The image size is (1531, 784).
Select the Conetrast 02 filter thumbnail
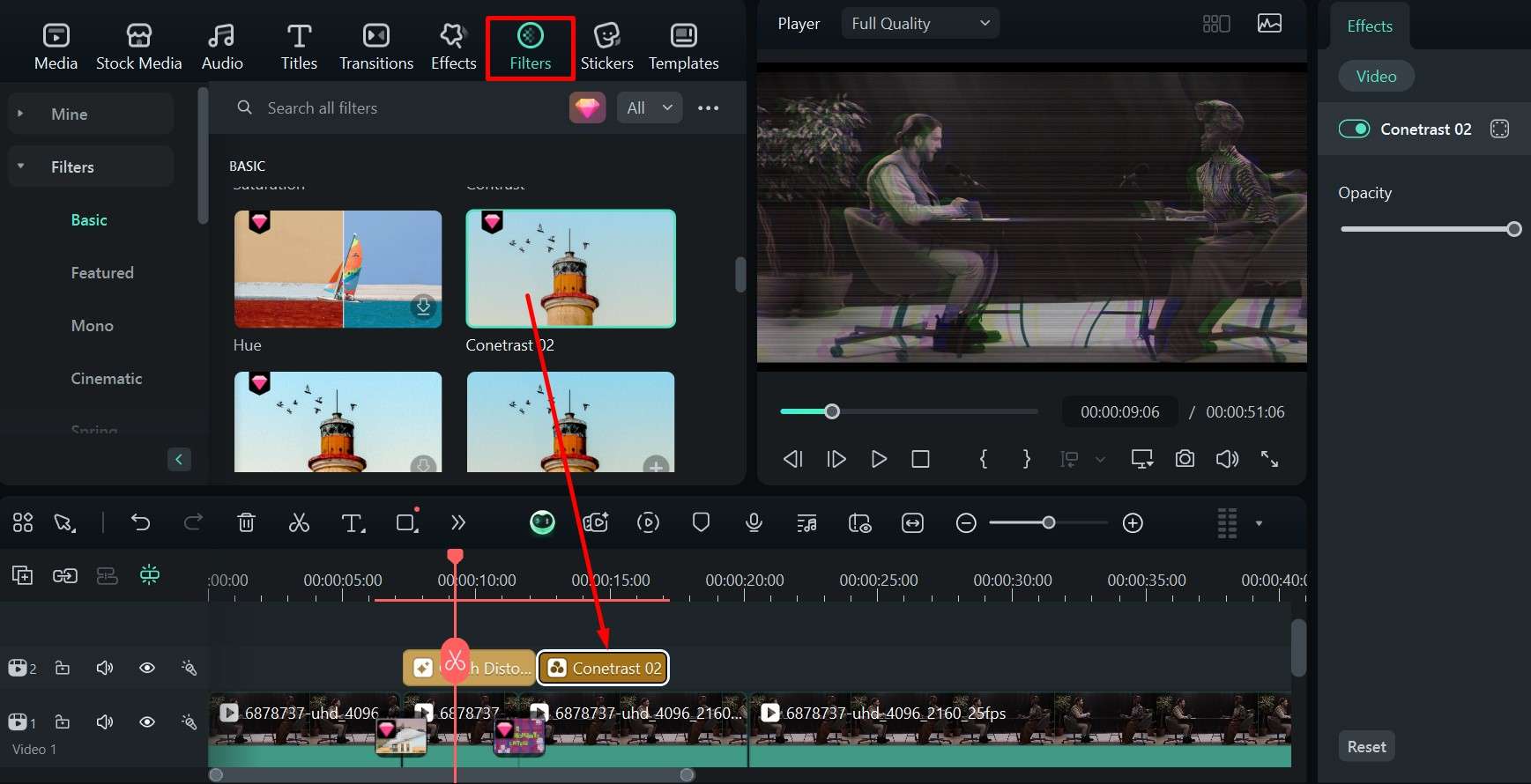coord(570,269)
